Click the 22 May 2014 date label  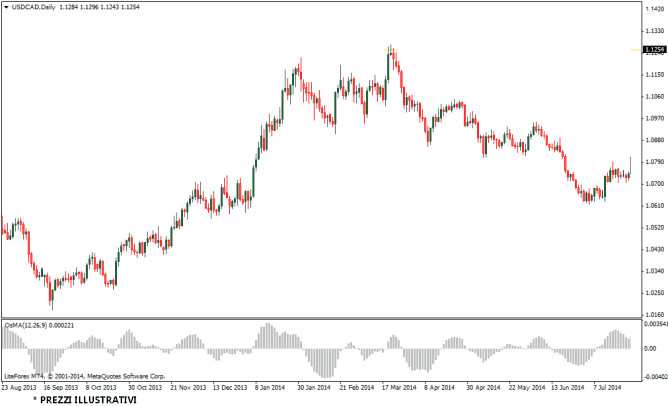(525, 386)
